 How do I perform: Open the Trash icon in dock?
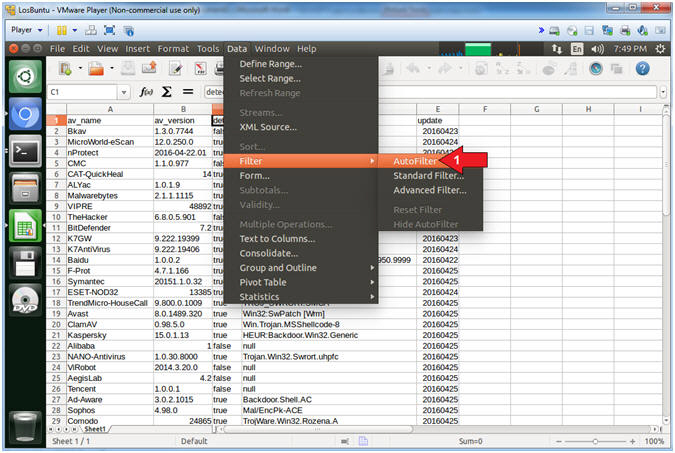click(x=25, y=426)
